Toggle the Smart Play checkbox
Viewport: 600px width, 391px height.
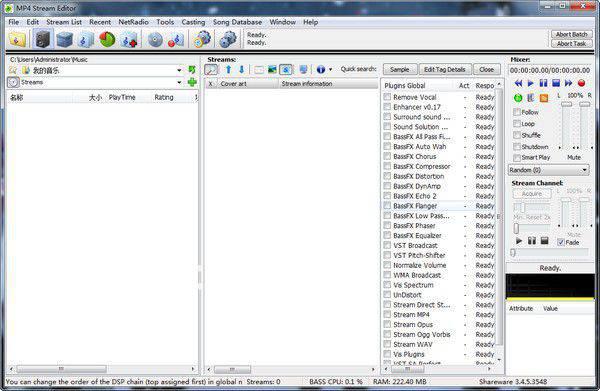(x=517, y=157)
